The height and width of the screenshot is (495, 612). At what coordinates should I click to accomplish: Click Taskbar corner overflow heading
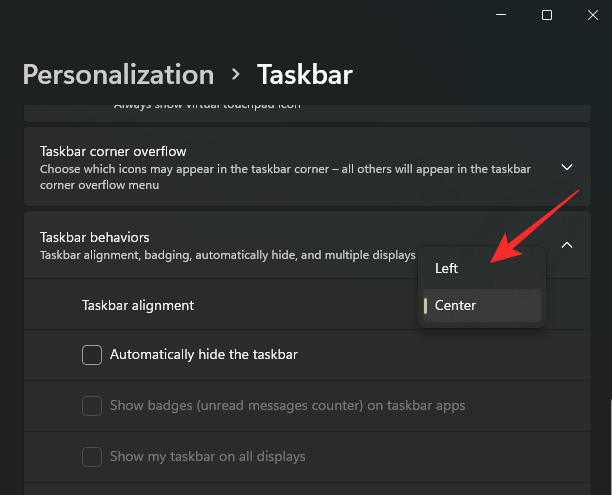113,151
